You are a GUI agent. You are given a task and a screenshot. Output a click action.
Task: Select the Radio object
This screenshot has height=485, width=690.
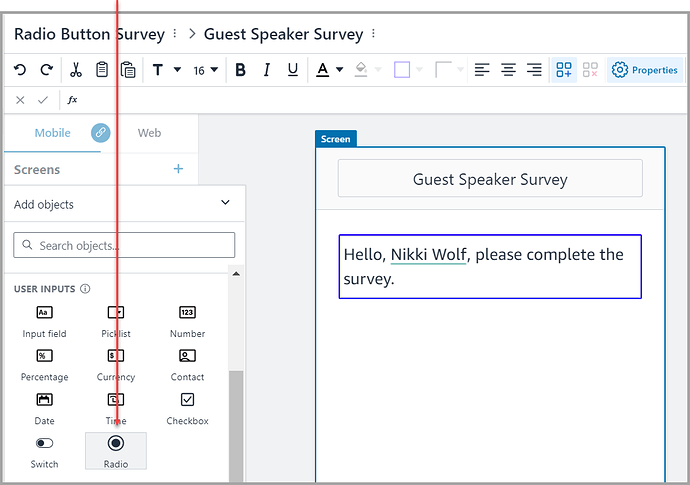(116, 450)
